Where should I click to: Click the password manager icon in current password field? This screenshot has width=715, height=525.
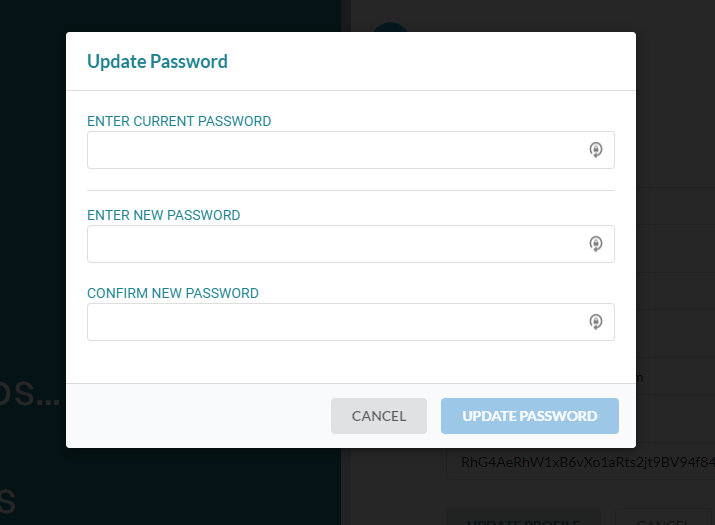pyautogui.click(x=596, y=150)
